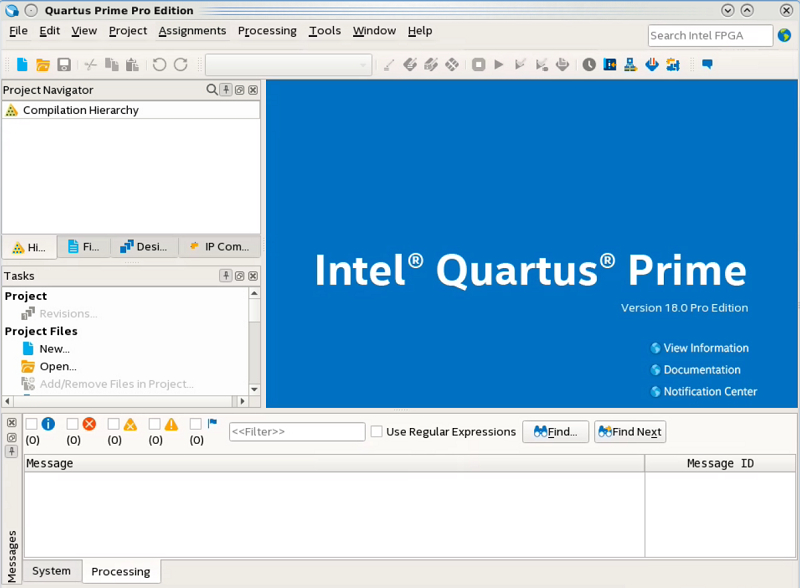
Task: Click the Tasks scrollbar down arrow
Action: (254, 389)
